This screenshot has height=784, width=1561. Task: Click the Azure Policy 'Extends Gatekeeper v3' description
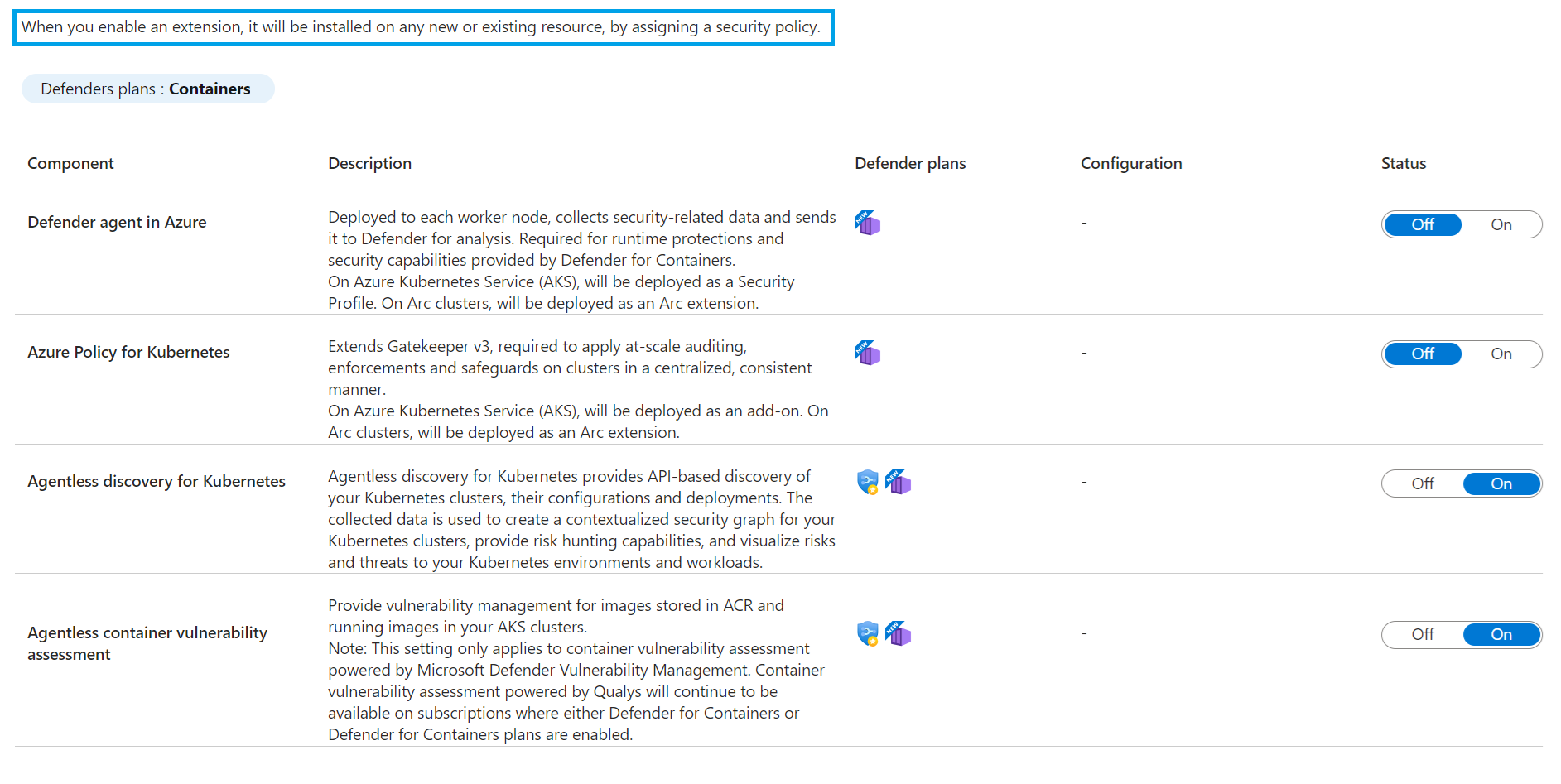[578, 389]
